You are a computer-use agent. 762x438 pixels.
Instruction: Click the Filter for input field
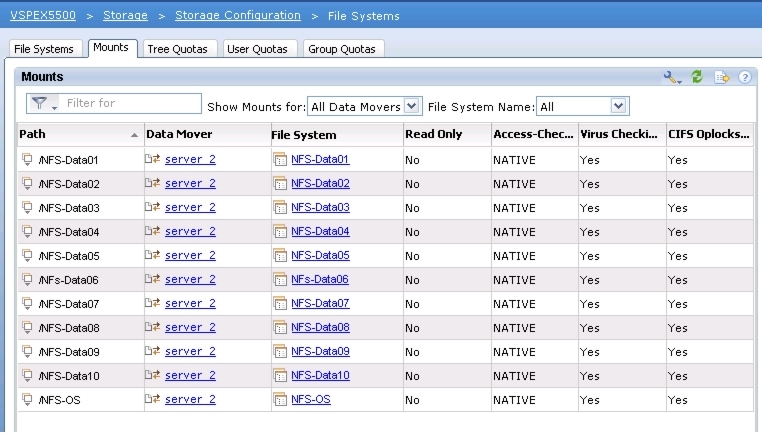130,103
